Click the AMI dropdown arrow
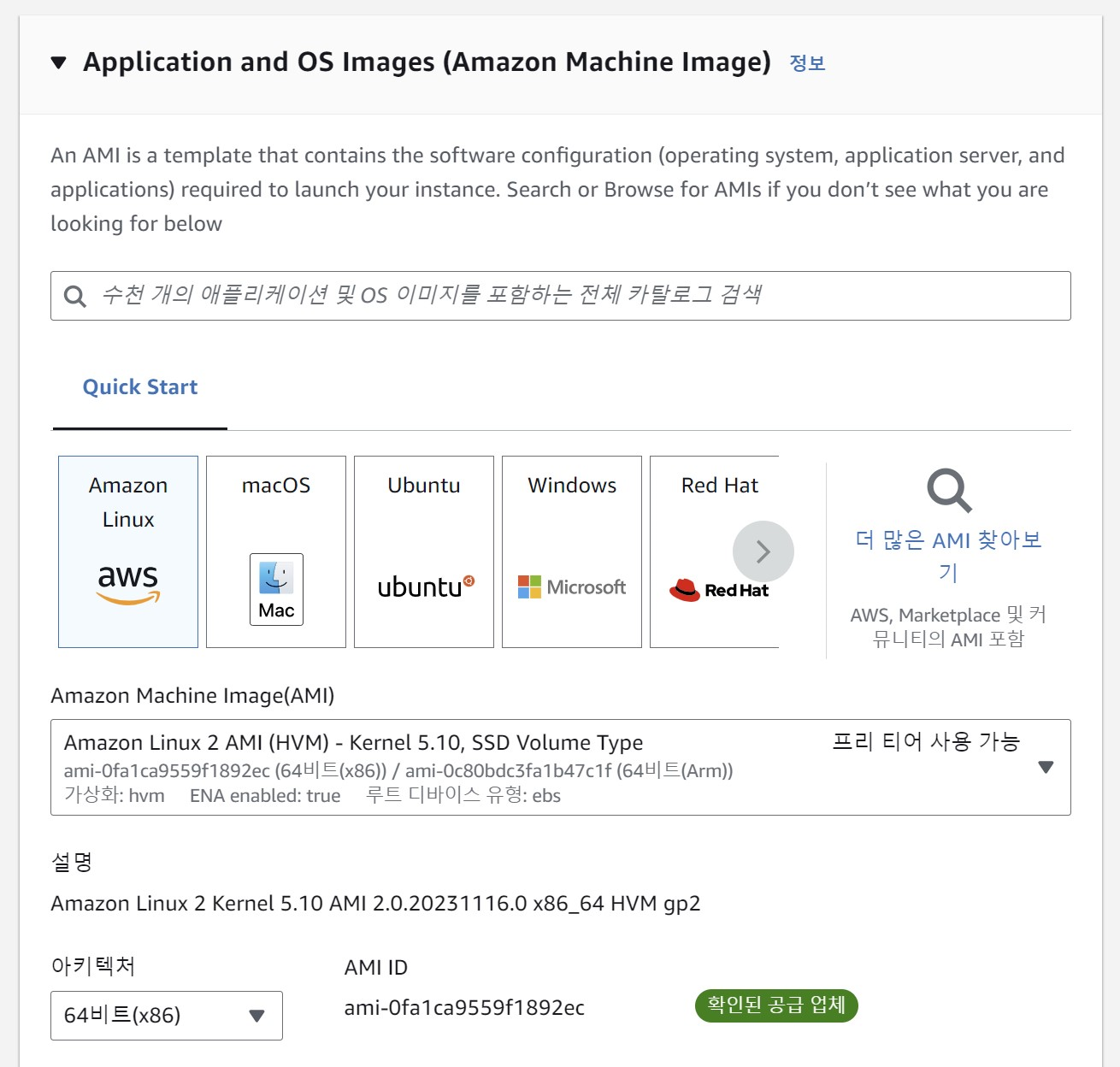 click(x=1046, y=767)
